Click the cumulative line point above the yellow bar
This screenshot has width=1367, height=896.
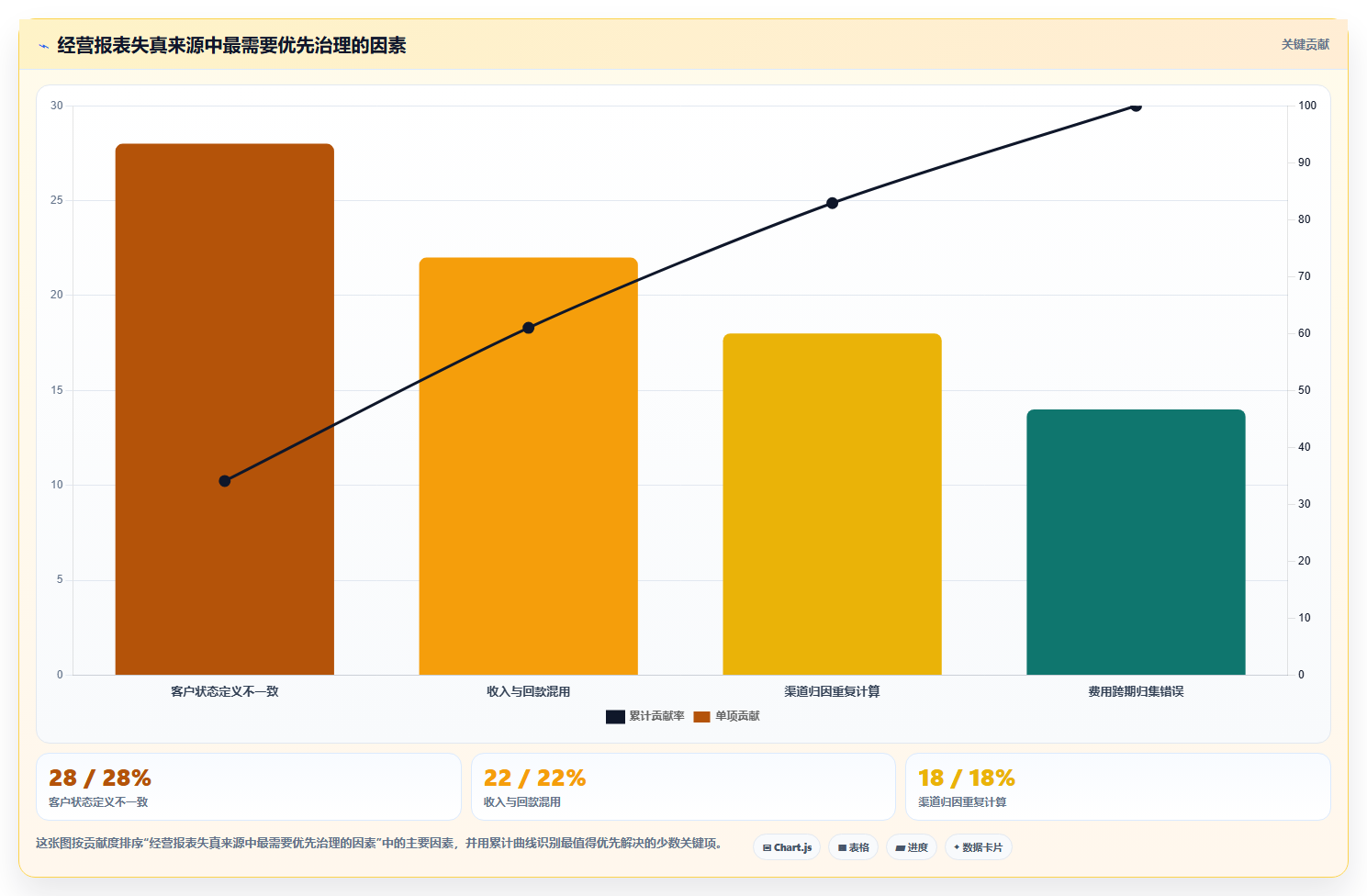832,203
